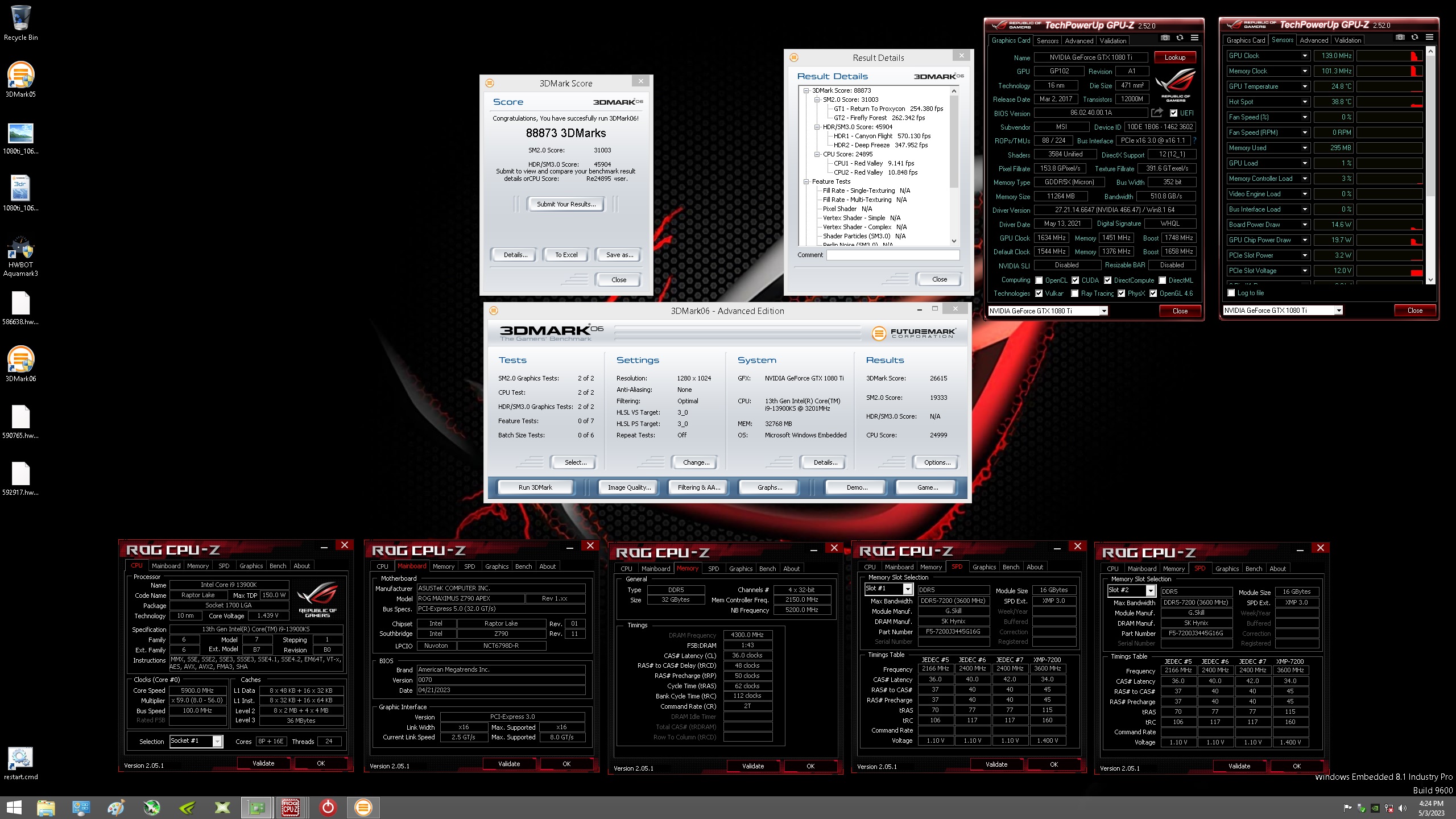Open the hamburger menu in left GPU-Z window
The width and height of the screenshot is (1456, 819).
pos(1194,38)
